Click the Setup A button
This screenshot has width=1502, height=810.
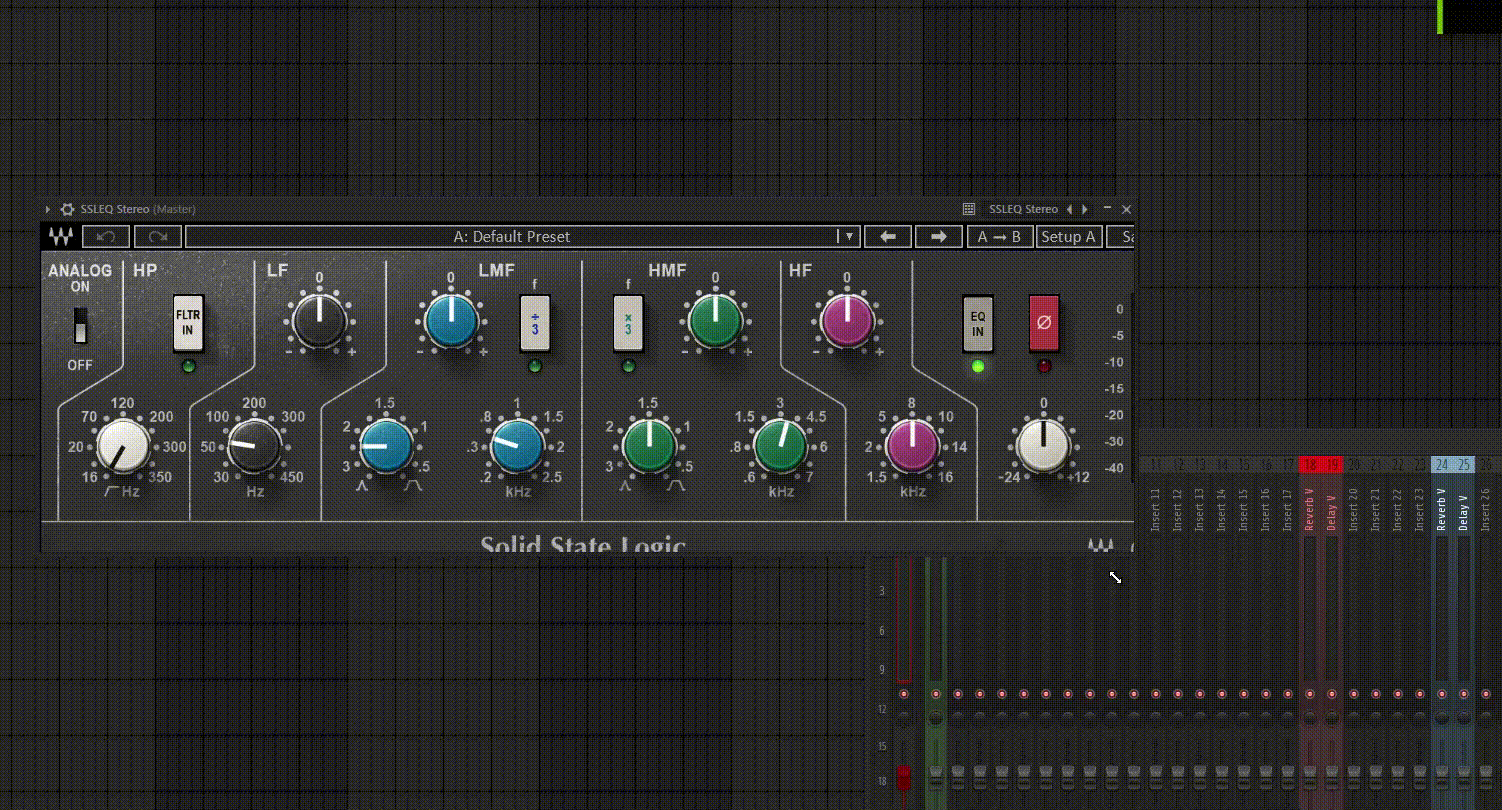[x=1068, y=237]
